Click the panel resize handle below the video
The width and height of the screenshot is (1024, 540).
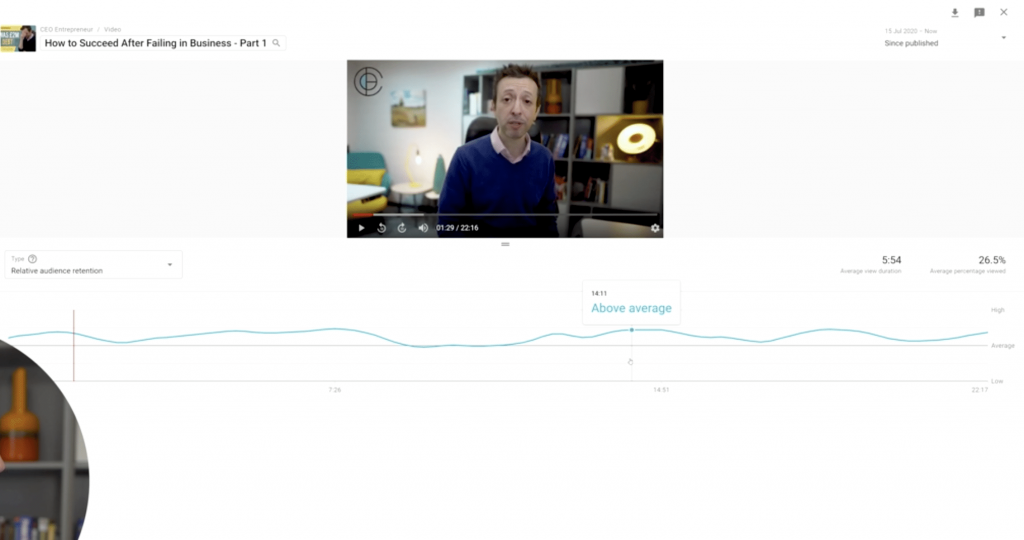click(x=505, y=244)
